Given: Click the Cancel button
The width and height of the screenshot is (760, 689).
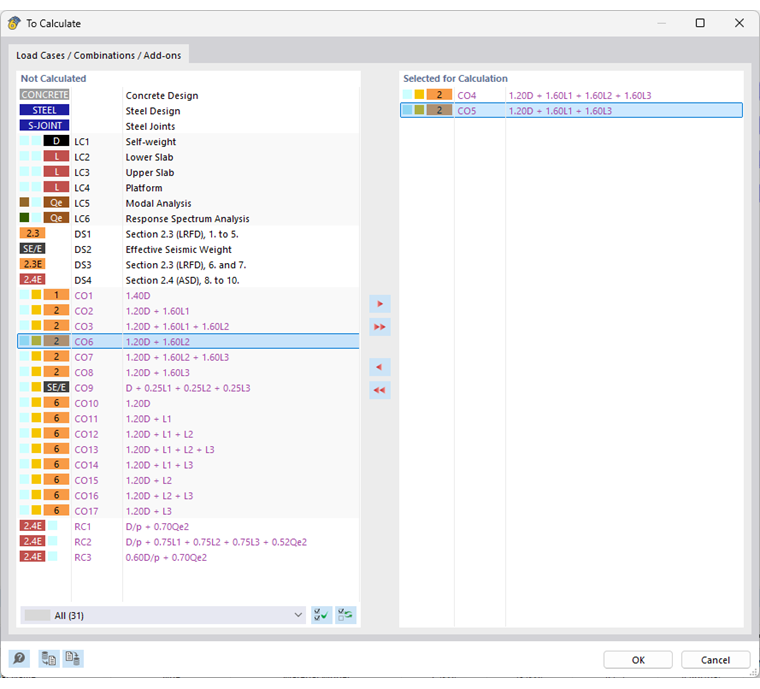Looking at the screenshot, I should tap(715, 660).
